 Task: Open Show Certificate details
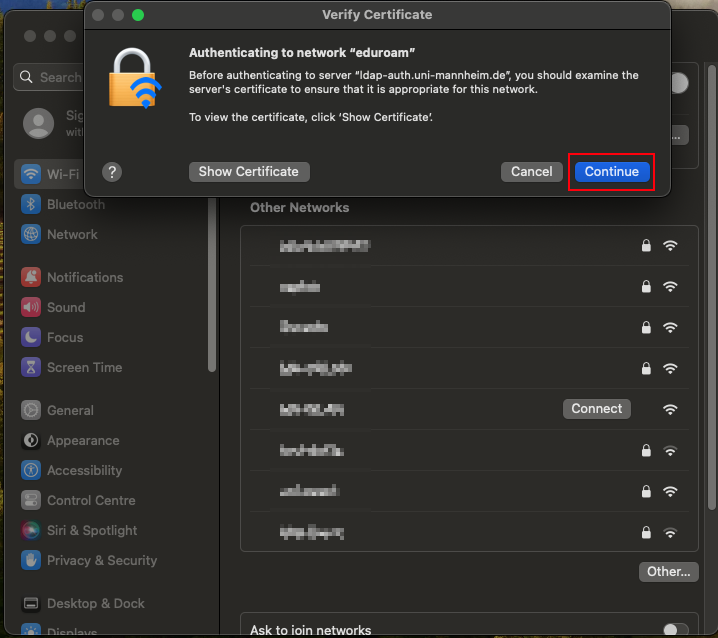[x=249, y=172]
